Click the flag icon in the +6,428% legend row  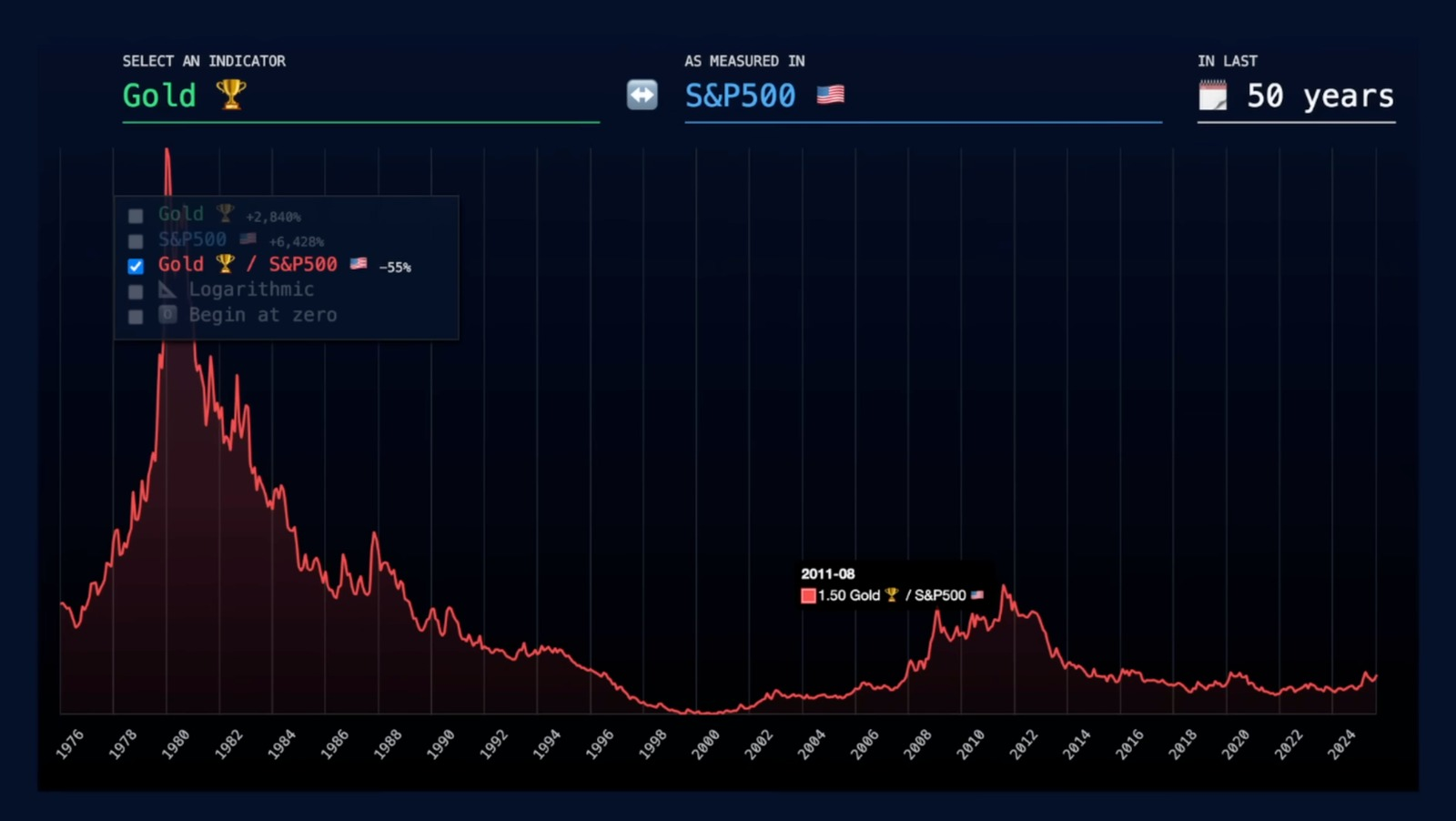point(248,239)
